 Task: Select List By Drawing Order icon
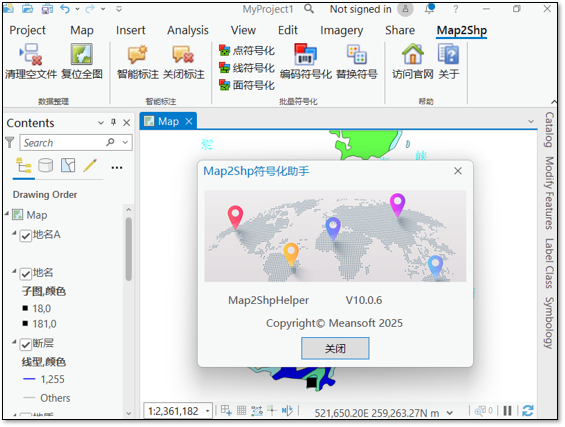24,166
